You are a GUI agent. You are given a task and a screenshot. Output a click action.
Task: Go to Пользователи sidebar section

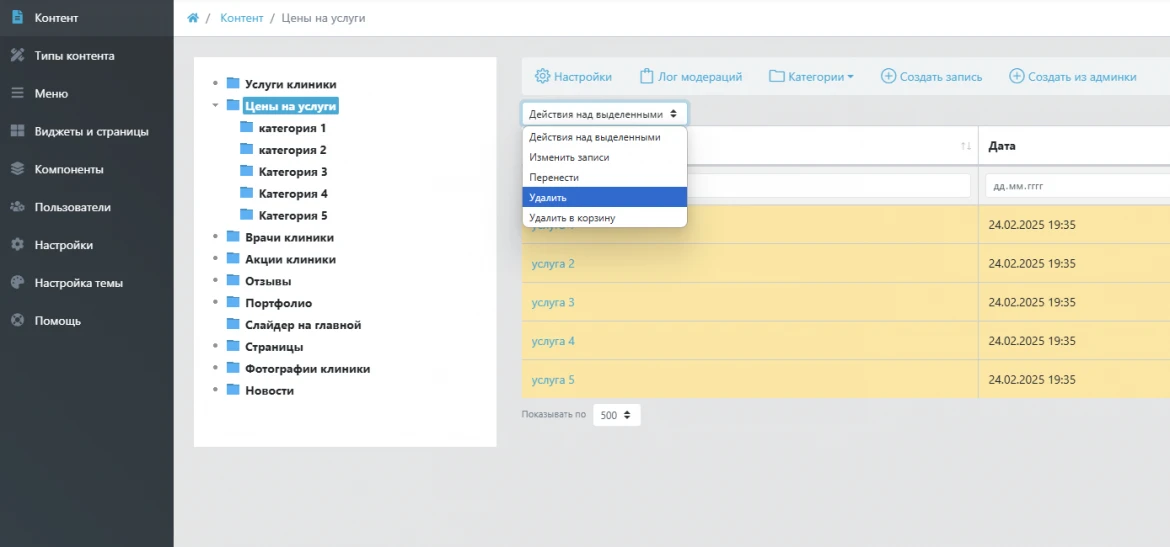pyautogui.click(x=72, y=207)
